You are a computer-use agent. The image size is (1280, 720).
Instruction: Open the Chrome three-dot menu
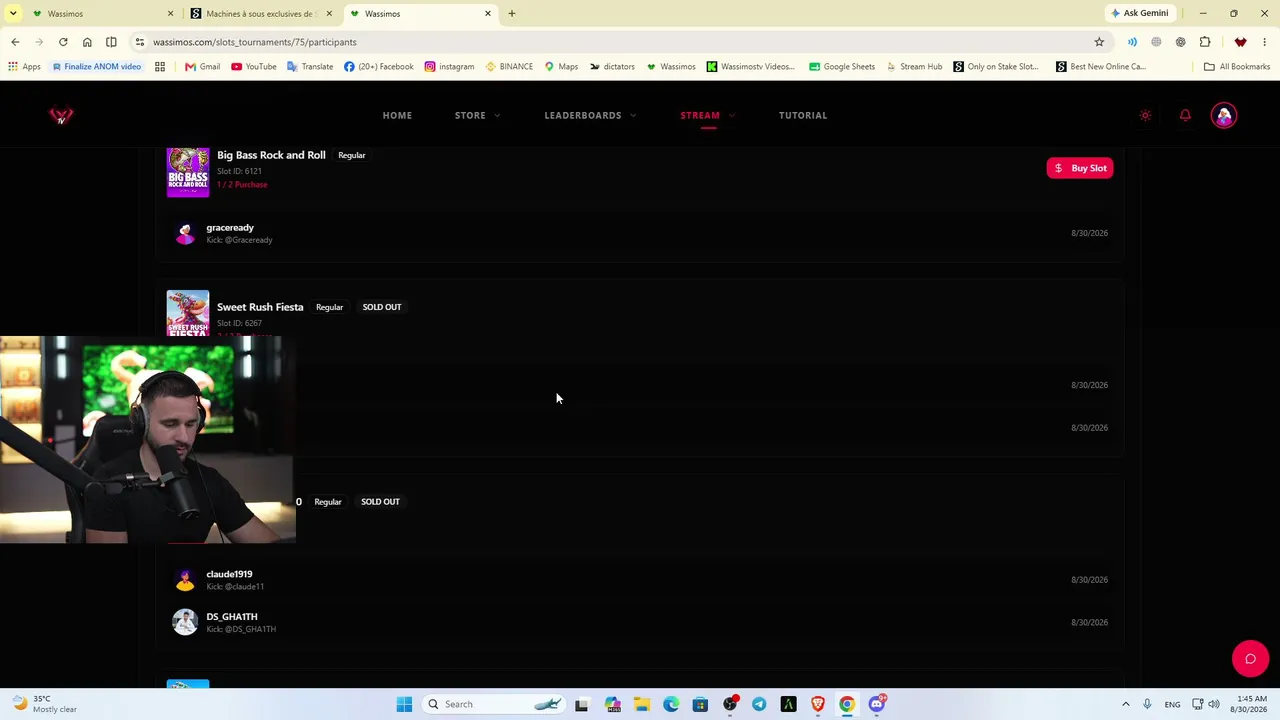pyautogui.click(x=1265, y=42)
